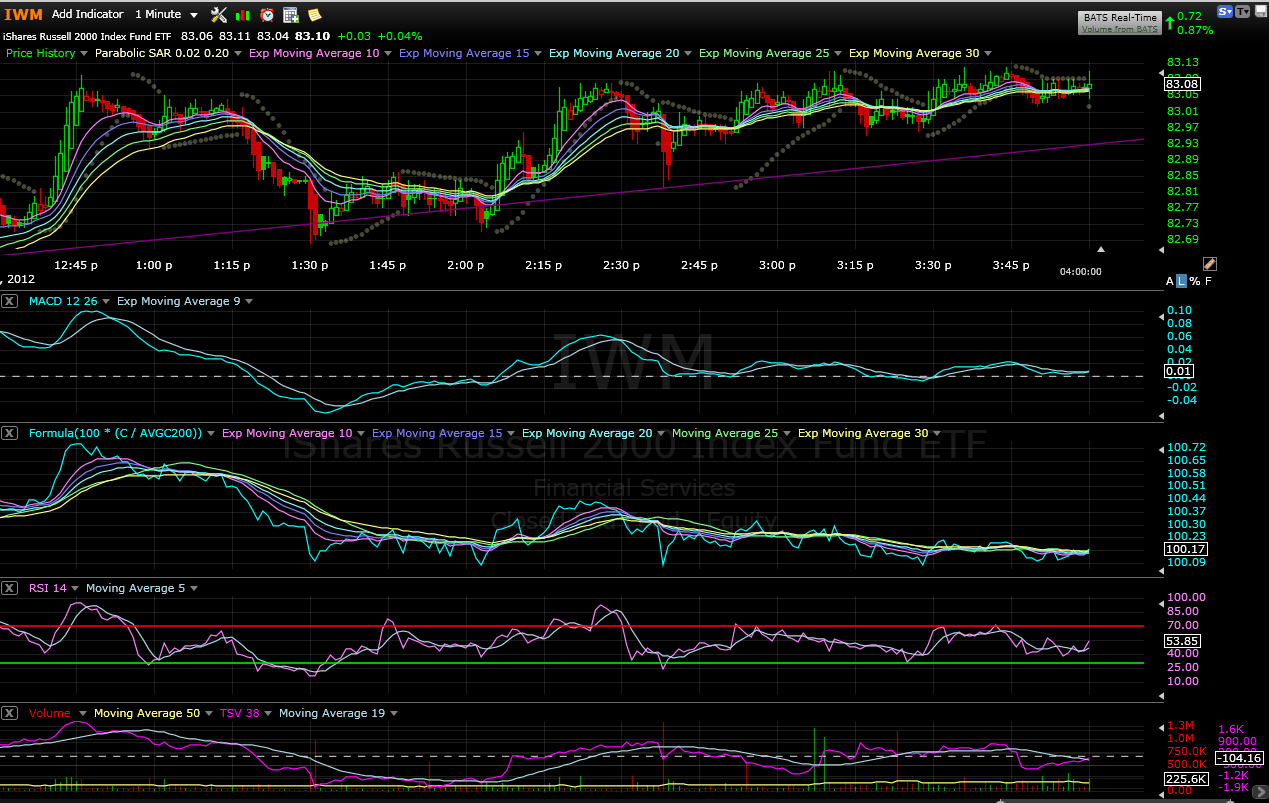The width and height of the screenshot is (1269, 803).
Task: Click price pane Exp Moving Average 30 label
Action: coord(914,53)
